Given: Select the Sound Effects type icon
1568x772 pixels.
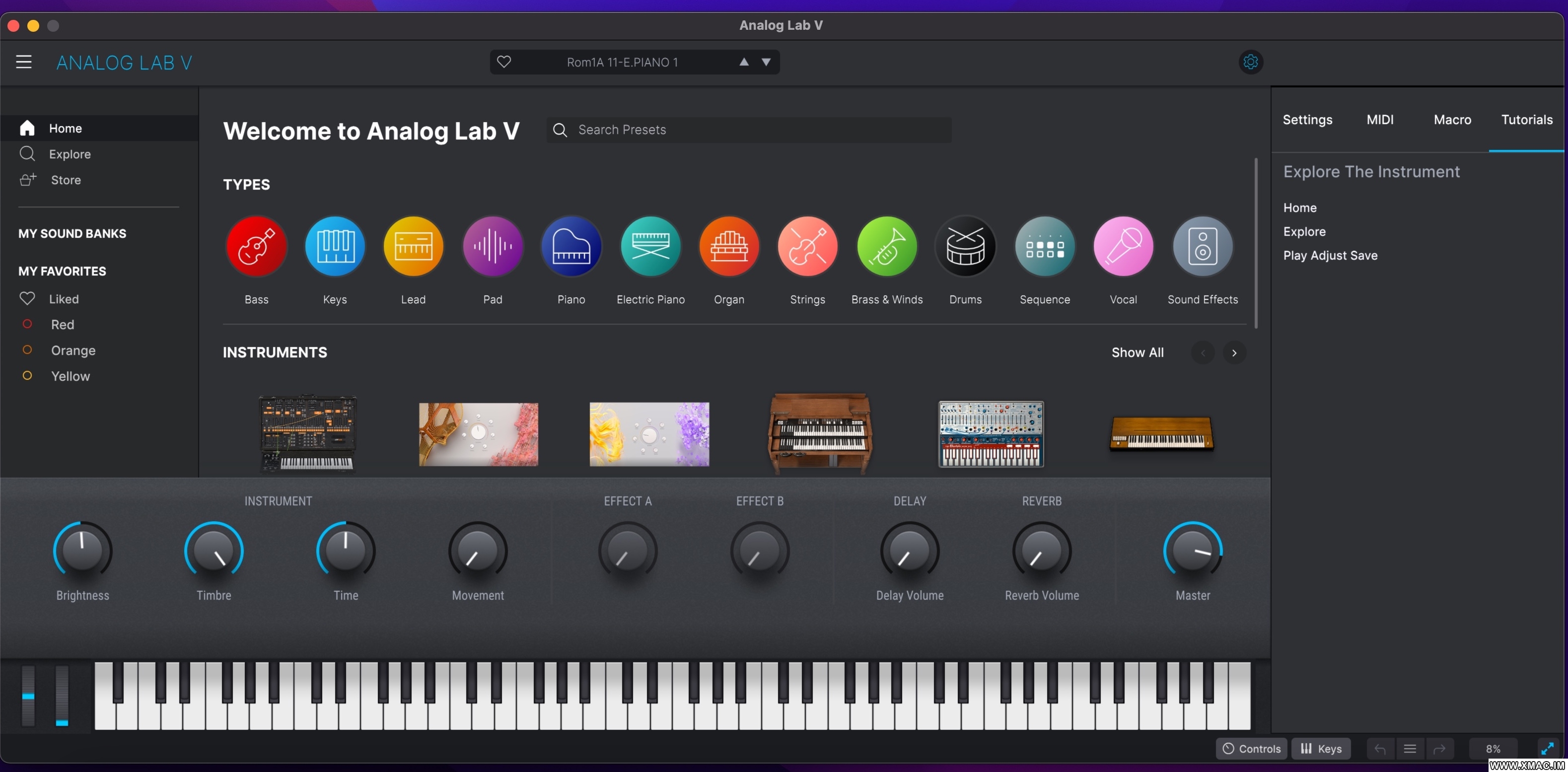Looking at the screenshot, I should [1202, 246].
